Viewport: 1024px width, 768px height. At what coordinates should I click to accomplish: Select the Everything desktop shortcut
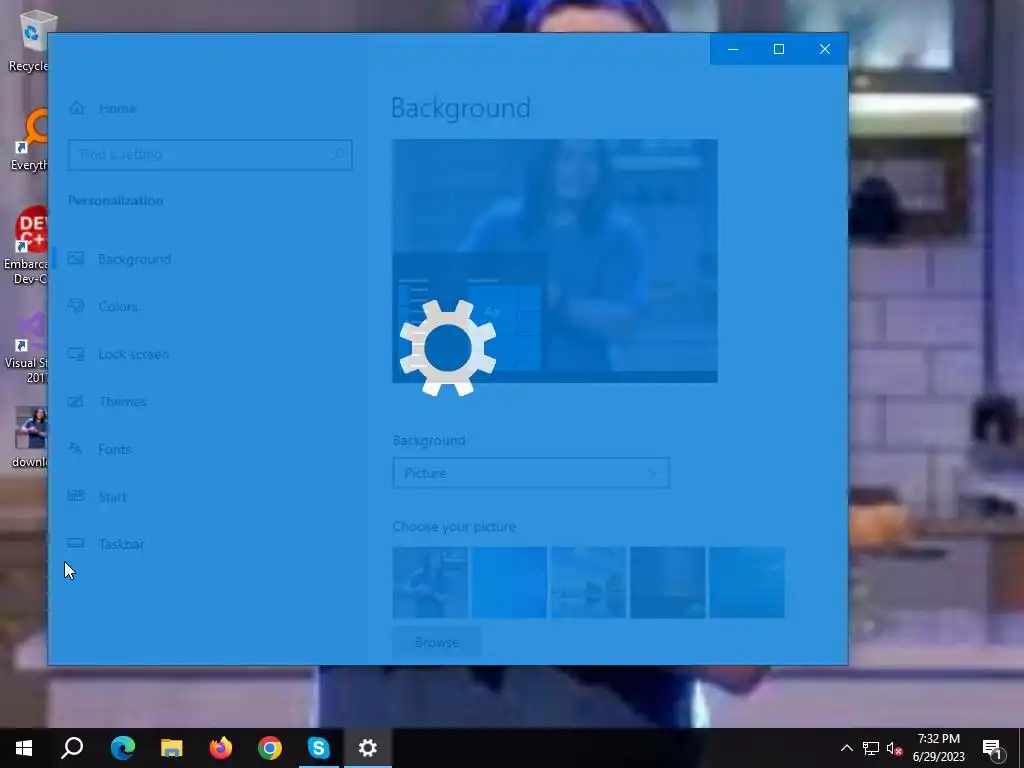(29, 140)
